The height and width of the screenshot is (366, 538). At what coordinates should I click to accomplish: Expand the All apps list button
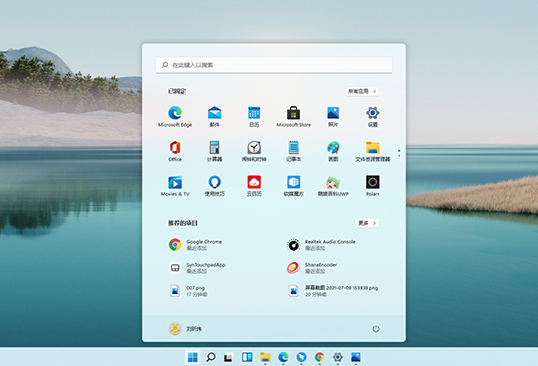tap(362, 91)
